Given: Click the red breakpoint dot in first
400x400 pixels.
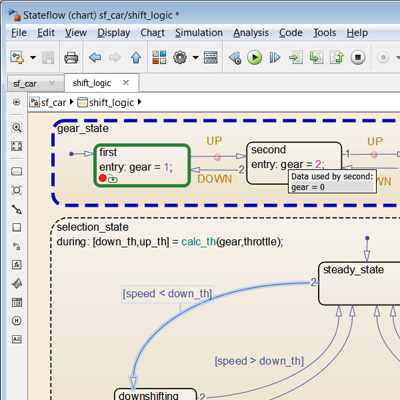Looking at the screenshot, I should 103,178.
